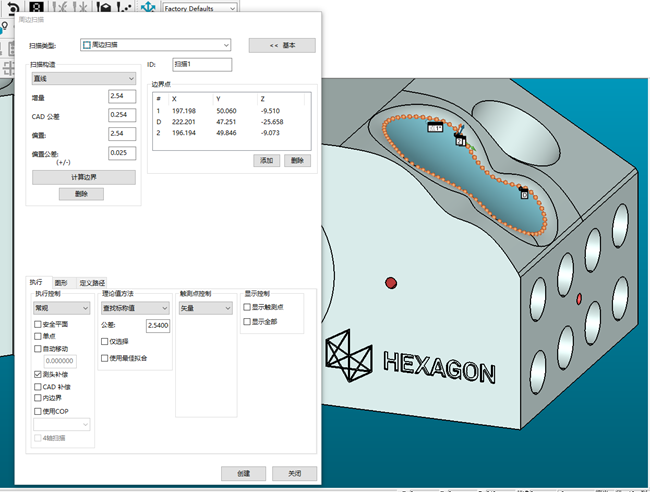Open the 扫描类型 dropdown showing 周边扫描
Screen dimensions: 650x492
[155, 45]
